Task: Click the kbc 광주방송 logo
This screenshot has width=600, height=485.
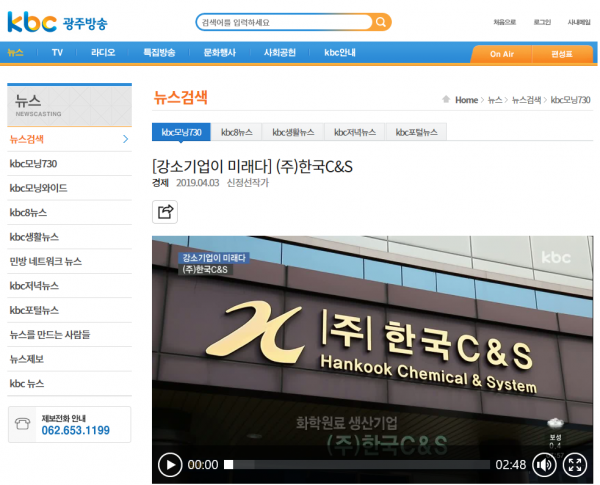Action: coord(57,22)
